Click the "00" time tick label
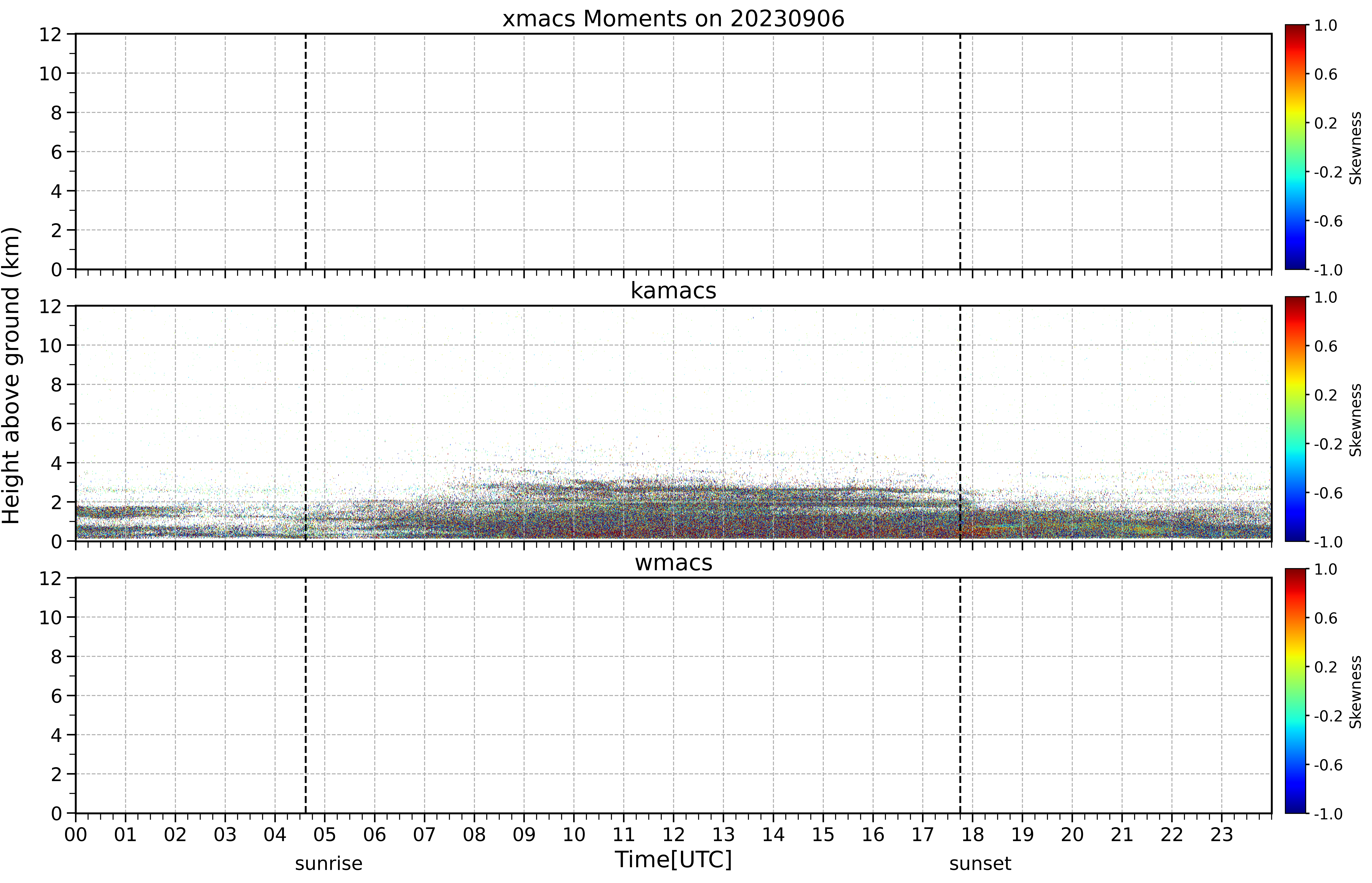 [x=76, y=835]
